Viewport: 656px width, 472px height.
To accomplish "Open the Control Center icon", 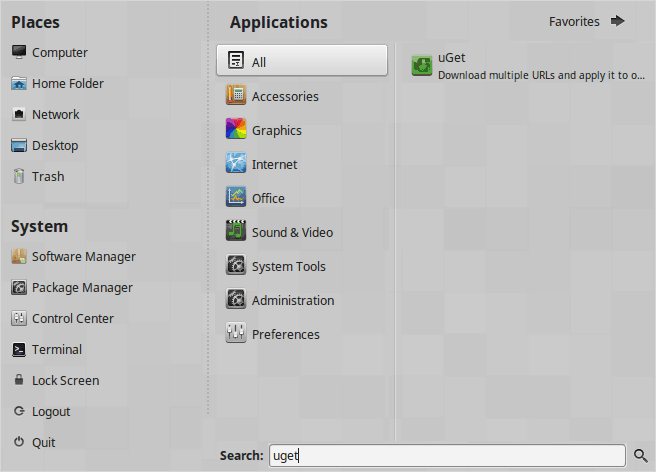I will click(x=19, y=319).
